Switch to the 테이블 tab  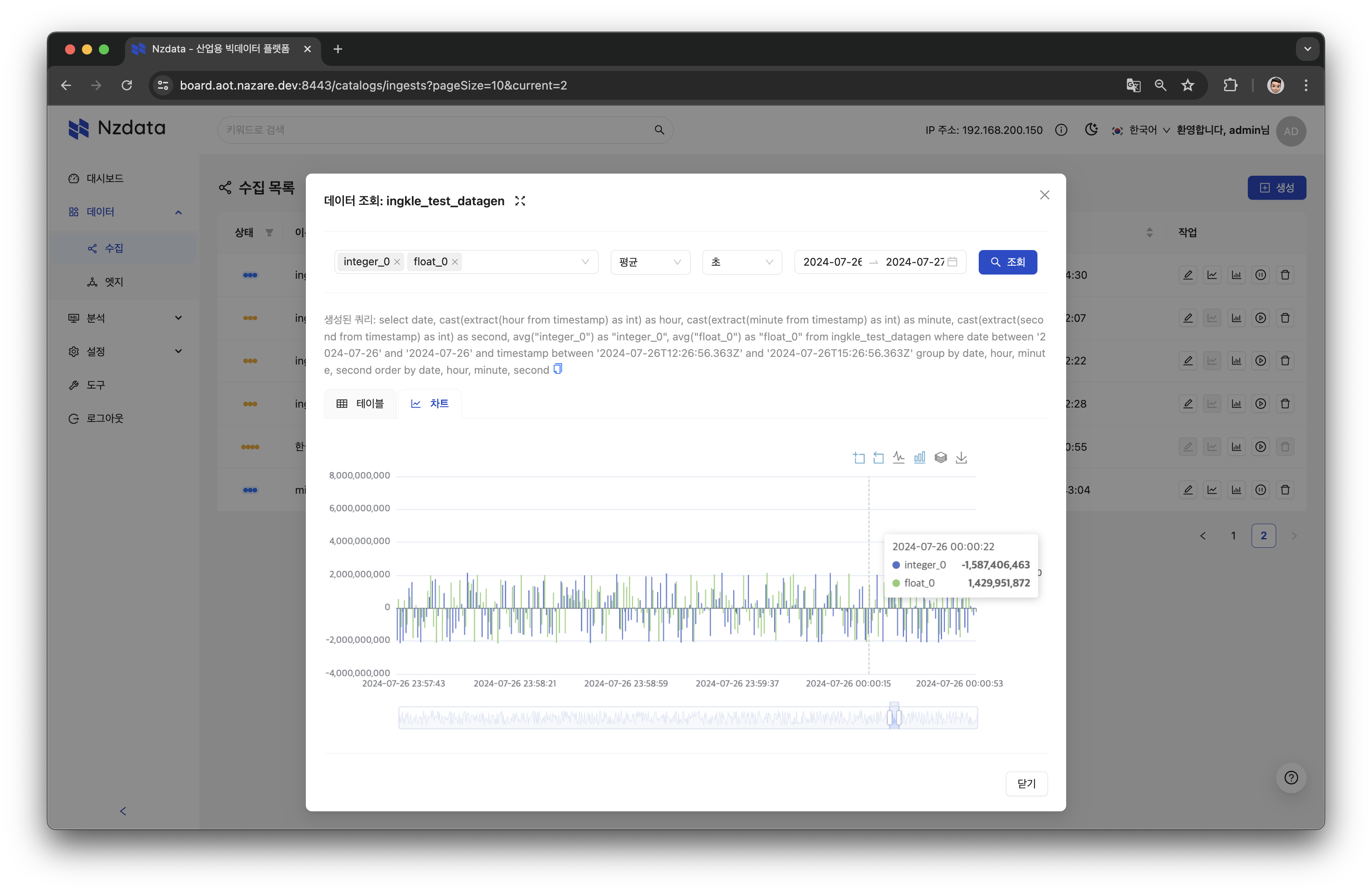coord(360,404)
